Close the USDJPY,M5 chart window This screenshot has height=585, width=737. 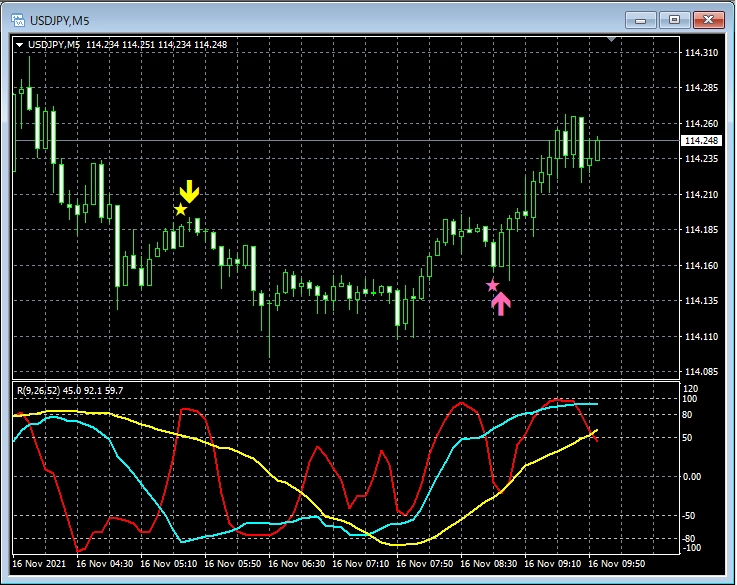[707, 20]
